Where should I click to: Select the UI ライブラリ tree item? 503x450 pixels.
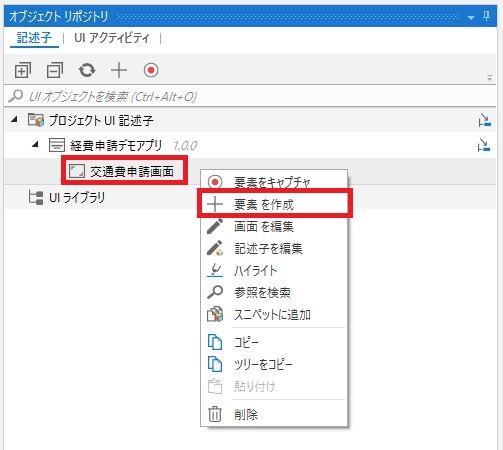pos(77,197)
